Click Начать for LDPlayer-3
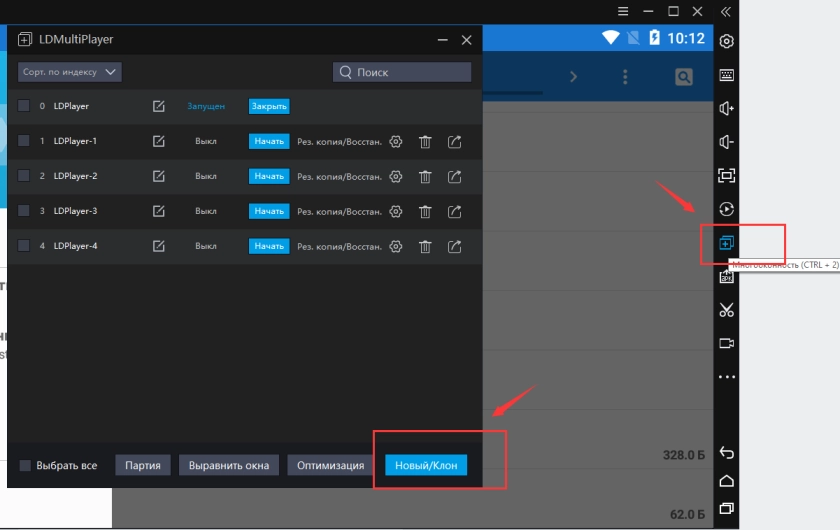The height and width of the screenshot is (530, 840). click(269, 211)
